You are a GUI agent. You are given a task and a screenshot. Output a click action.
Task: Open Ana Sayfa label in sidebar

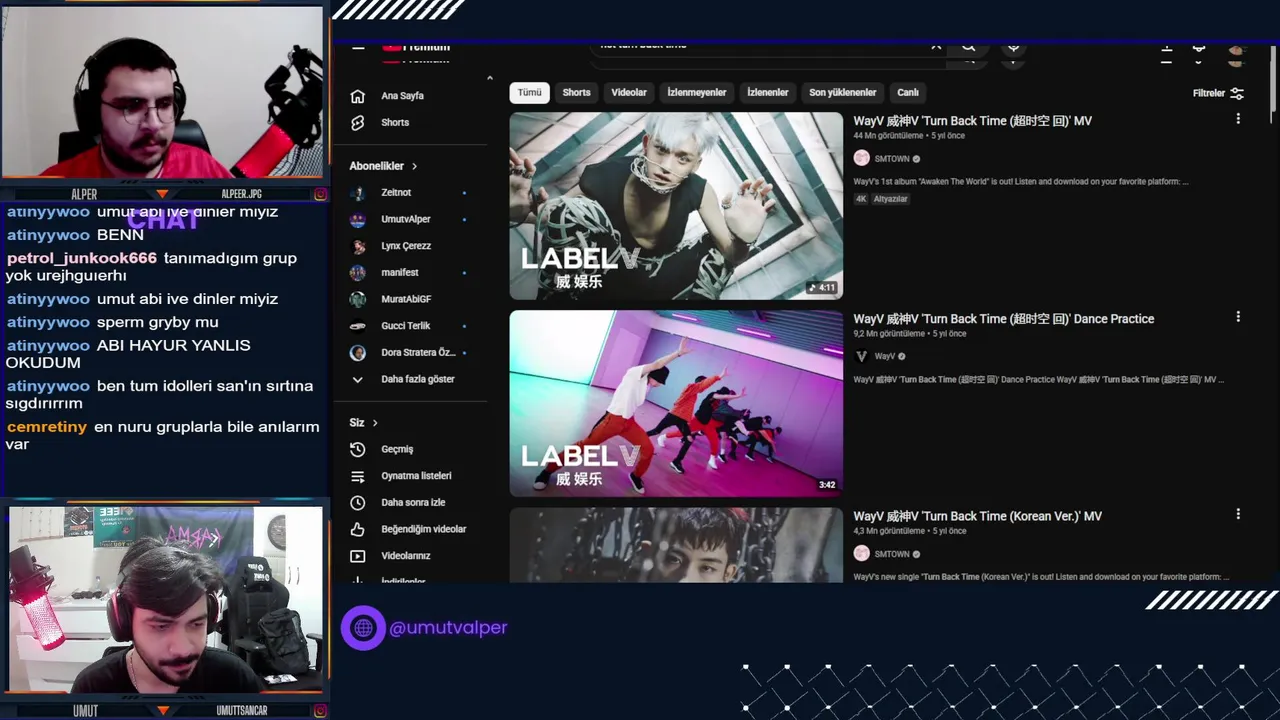(402, 96)
